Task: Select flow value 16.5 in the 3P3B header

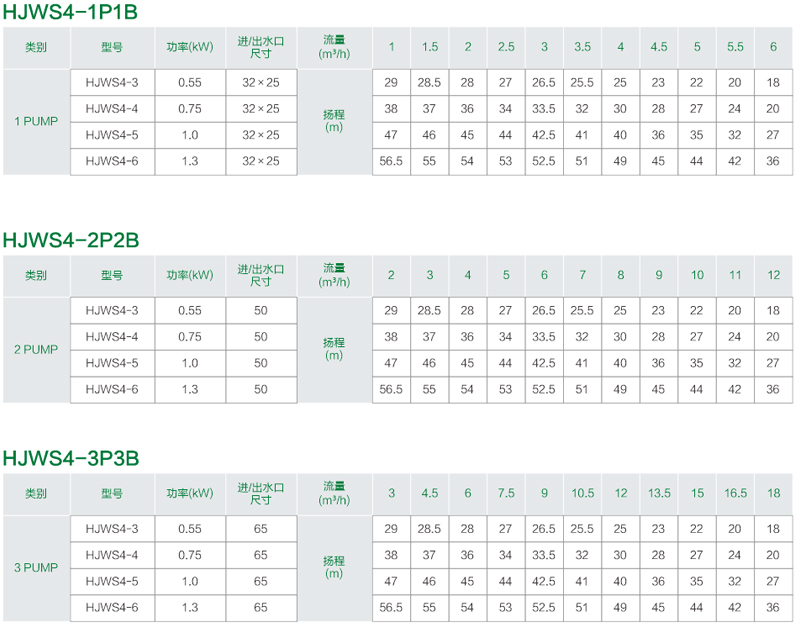Action: [735, 493]
